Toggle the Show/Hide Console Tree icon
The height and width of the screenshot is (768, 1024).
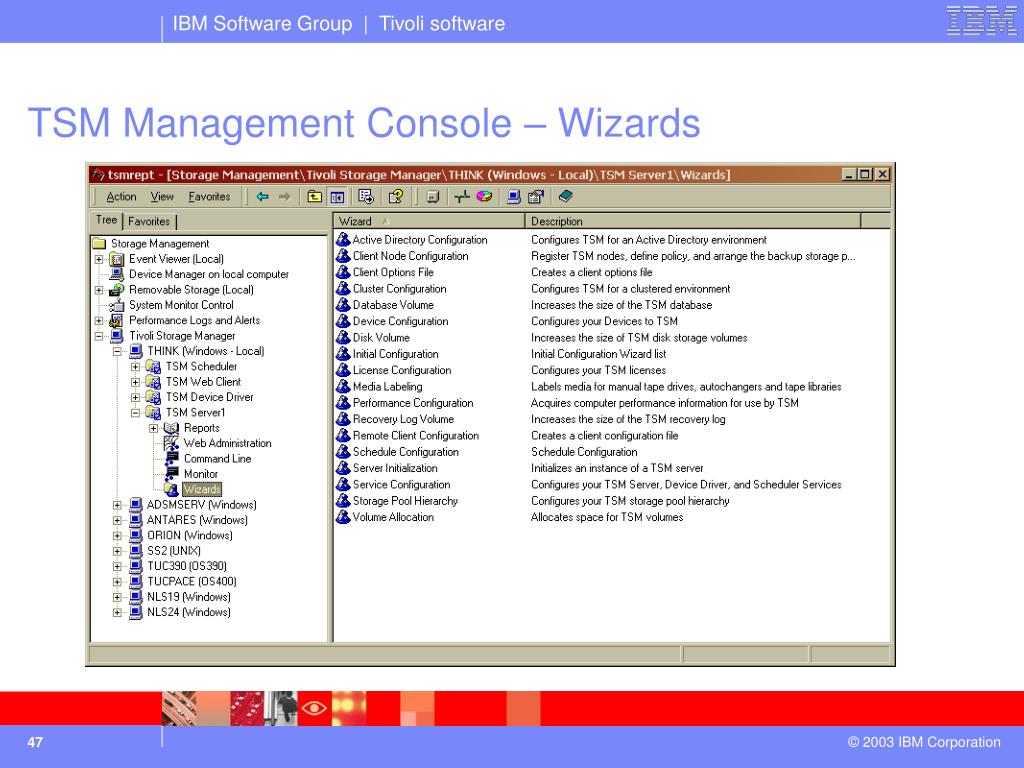(337, 197)
